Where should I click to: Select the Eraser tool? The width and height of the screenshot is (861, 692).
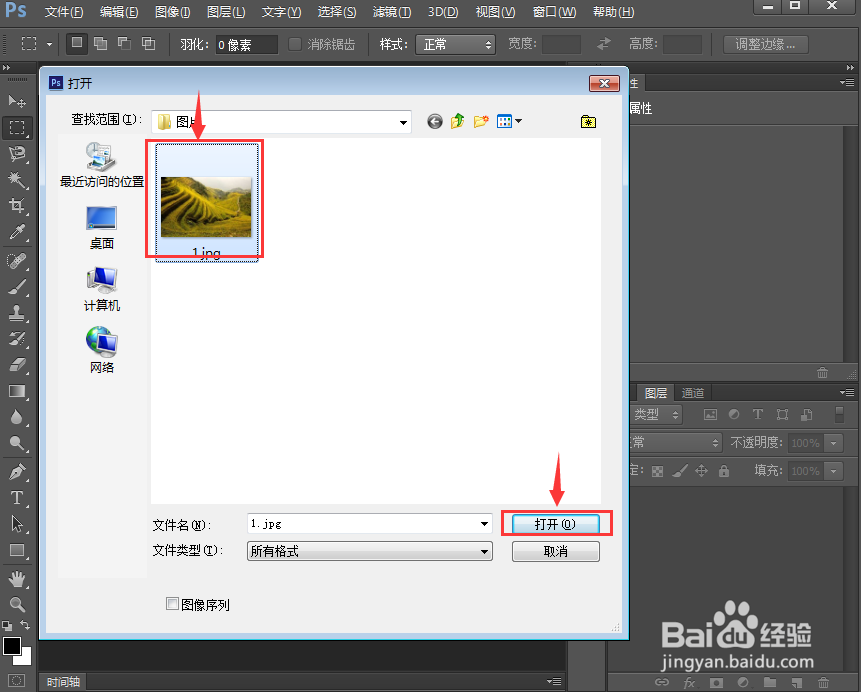pos(17,365)
